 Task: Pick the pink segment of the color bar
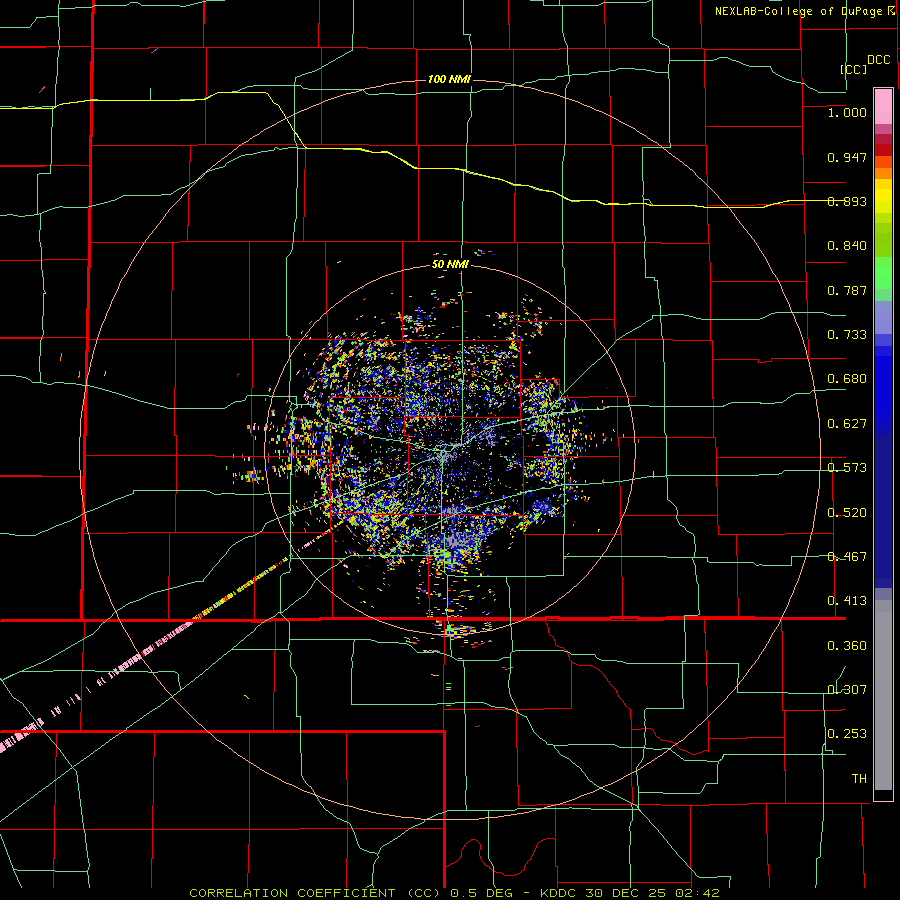point(883,107)
